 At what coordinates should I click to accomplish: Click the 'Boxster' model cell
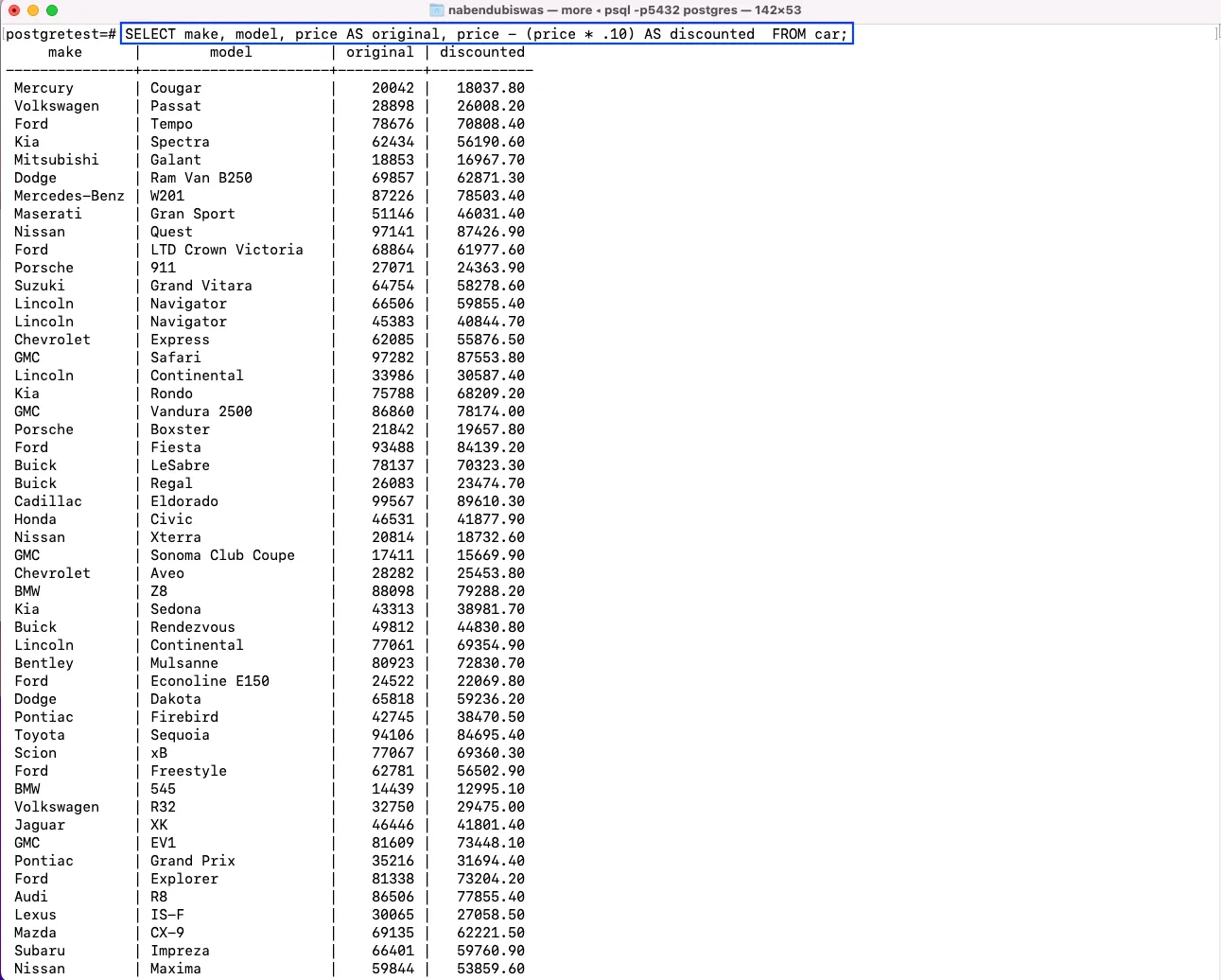click(x=180, y=429)
